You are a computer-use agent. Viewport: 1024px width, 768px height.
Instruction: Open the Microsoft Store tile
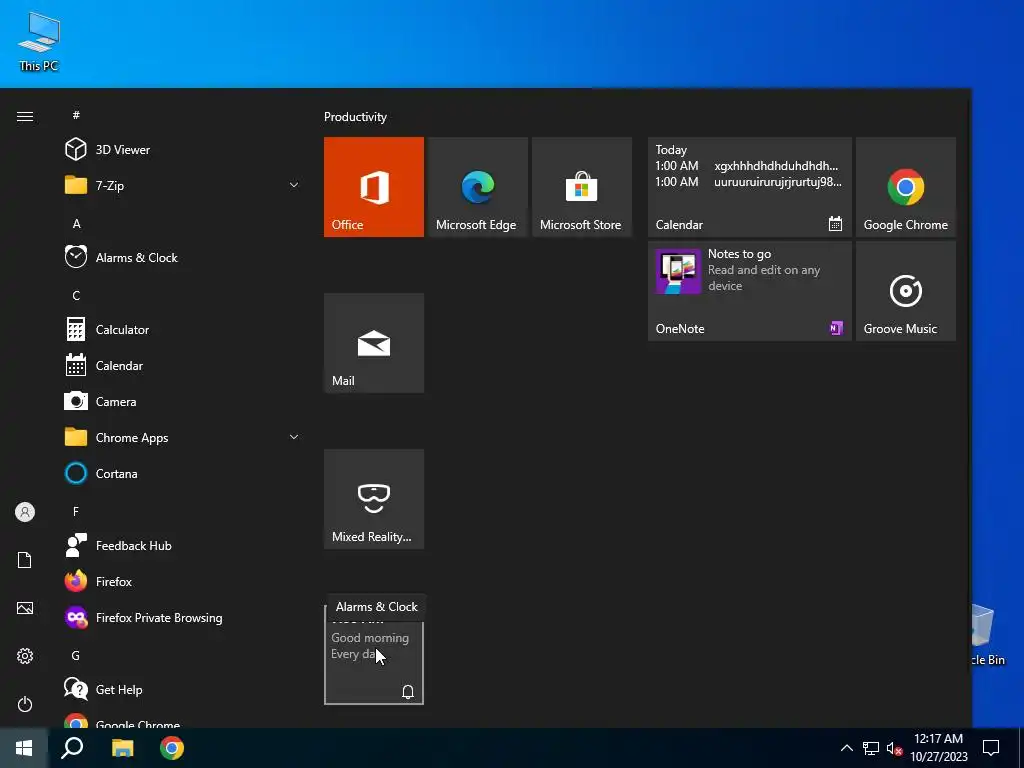(x=582, y=187)
